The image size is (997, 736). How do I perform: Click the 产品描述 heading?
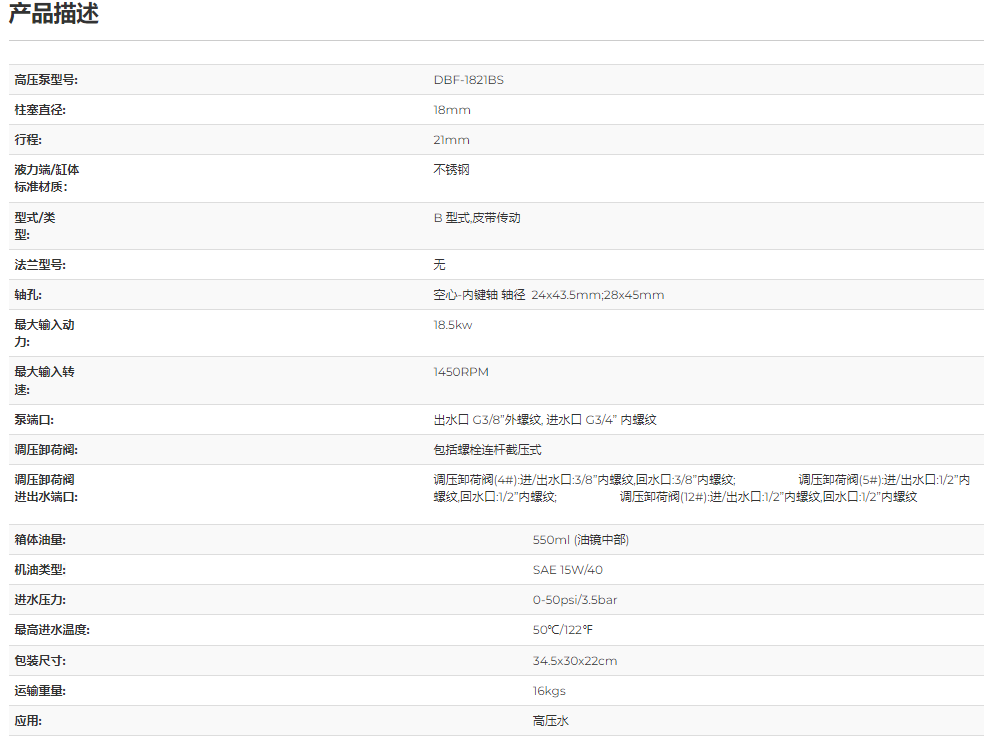tap(54, 15)
